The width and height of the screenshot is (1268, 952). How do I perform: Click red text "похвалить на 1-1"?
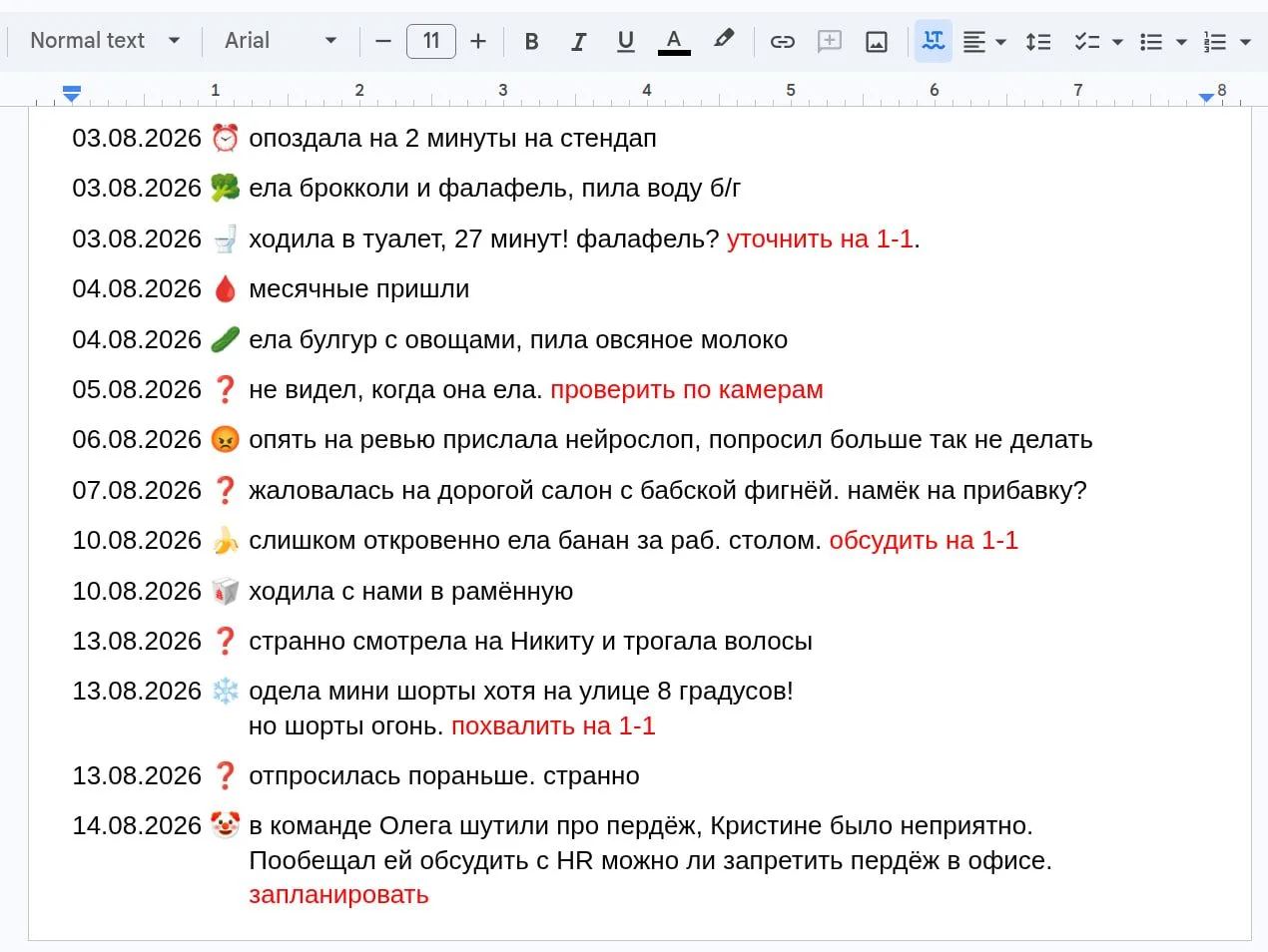tap(553, 725)
